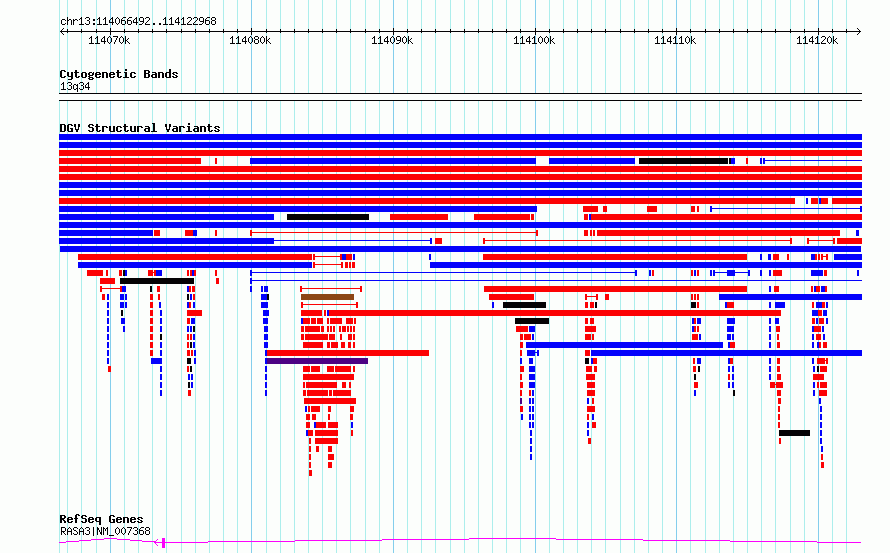This screenshot has height=553, width=890.
Task: Click the 114110k ruler label
Action: pyautogui.click(x=675, y=40)
